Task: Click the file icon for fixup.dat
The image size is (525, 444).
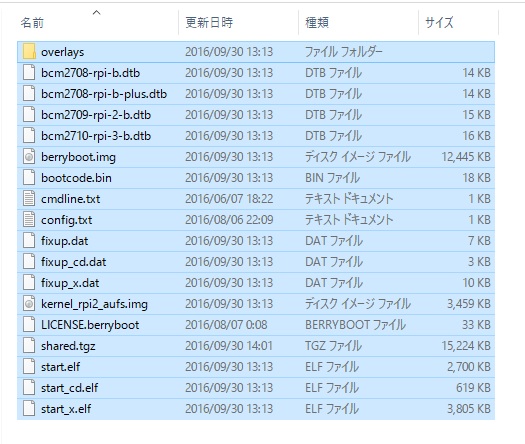Action: (x=29, y=241)
